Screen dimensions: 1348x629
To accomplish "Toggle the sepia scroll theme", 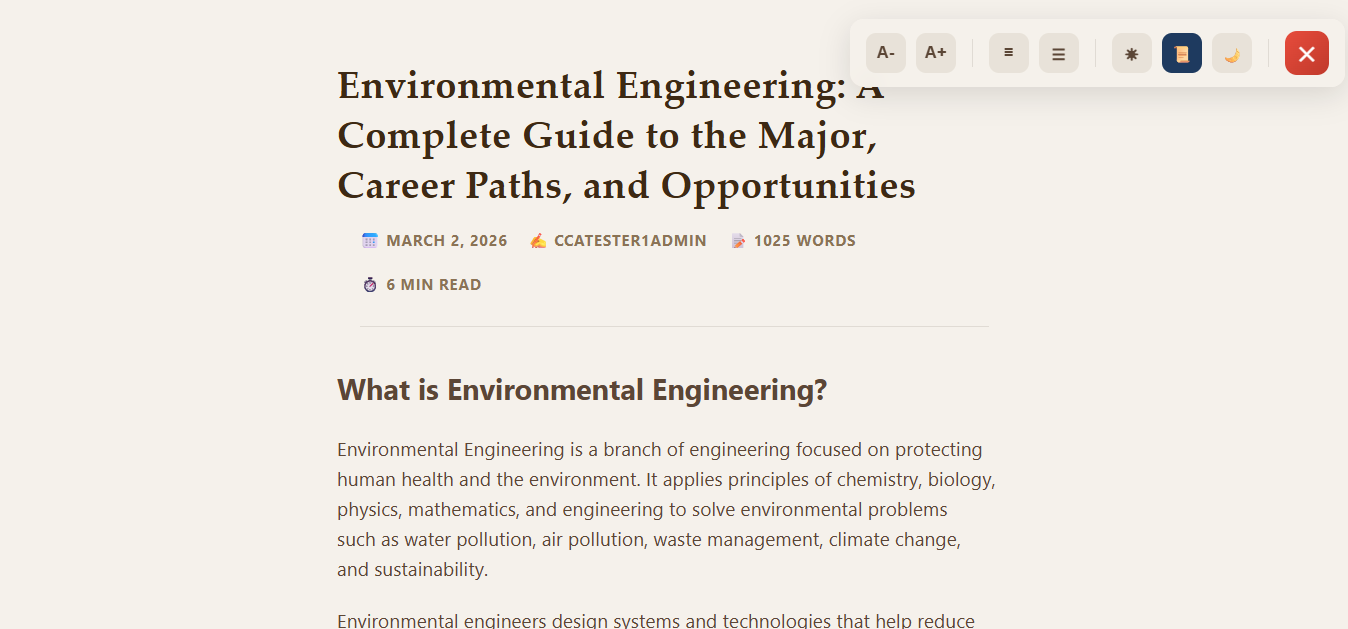I will [x=1181, y=53].
